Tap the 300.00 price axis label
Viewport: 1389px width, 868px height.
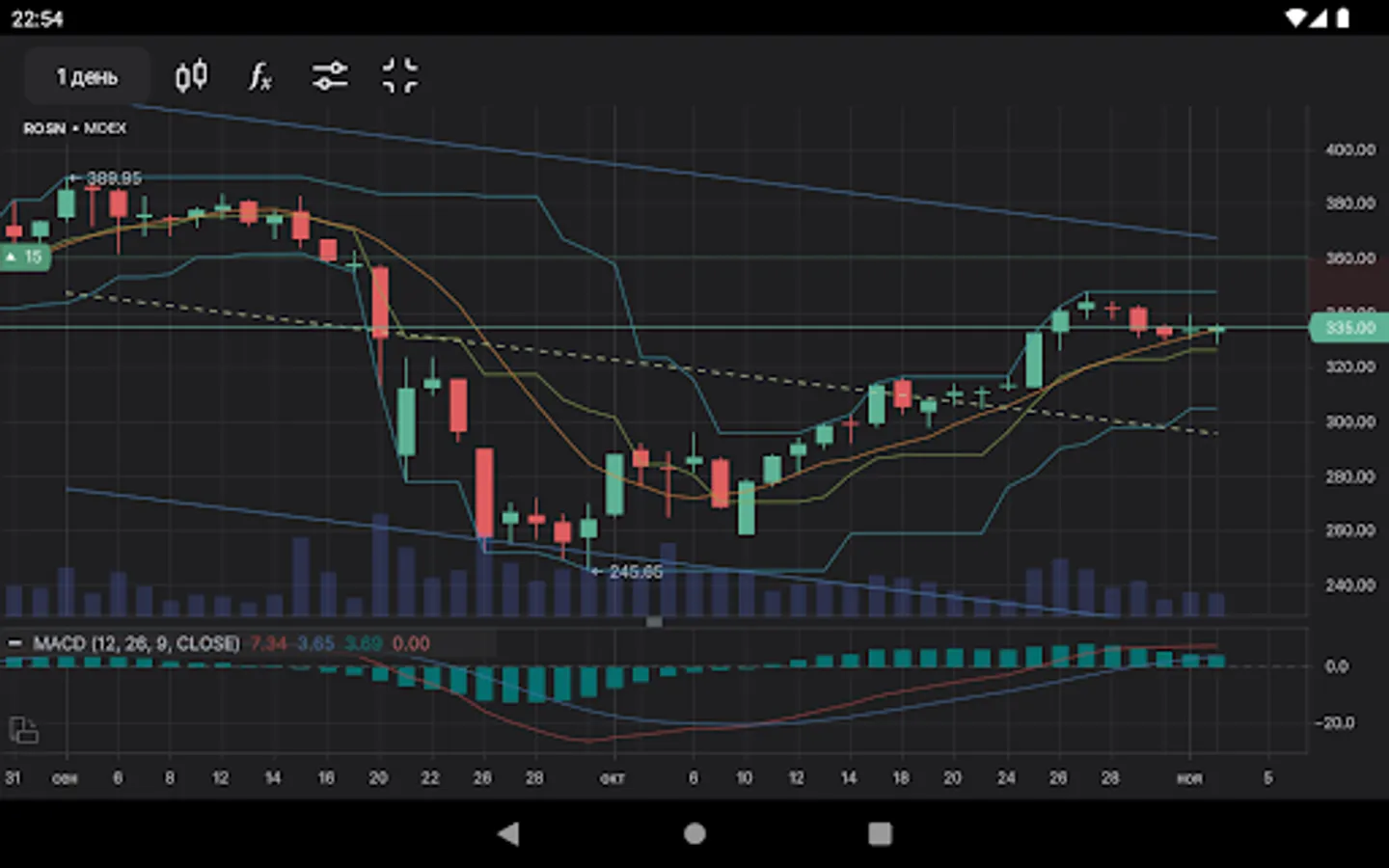coord(1350,421)
